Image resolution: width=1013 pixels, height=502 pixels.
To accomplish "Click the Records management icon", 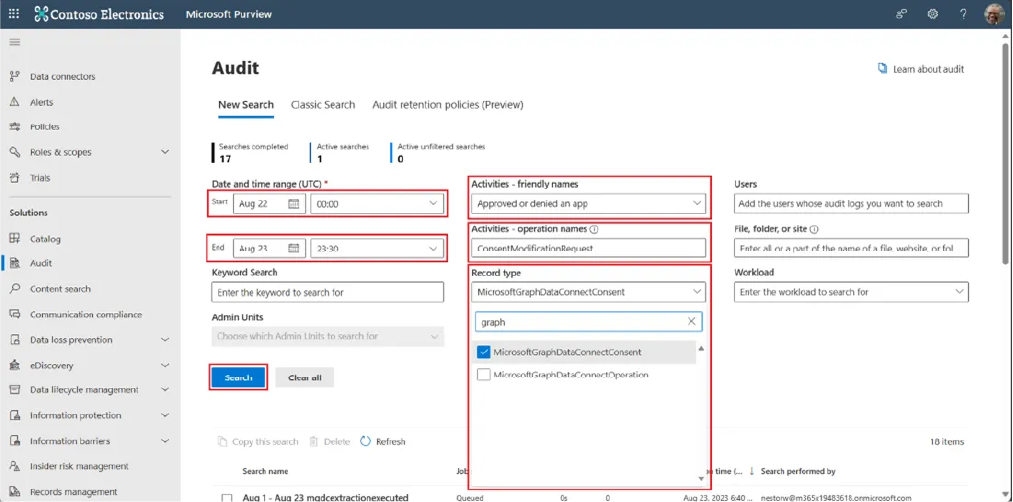I will tap(15, 492).
